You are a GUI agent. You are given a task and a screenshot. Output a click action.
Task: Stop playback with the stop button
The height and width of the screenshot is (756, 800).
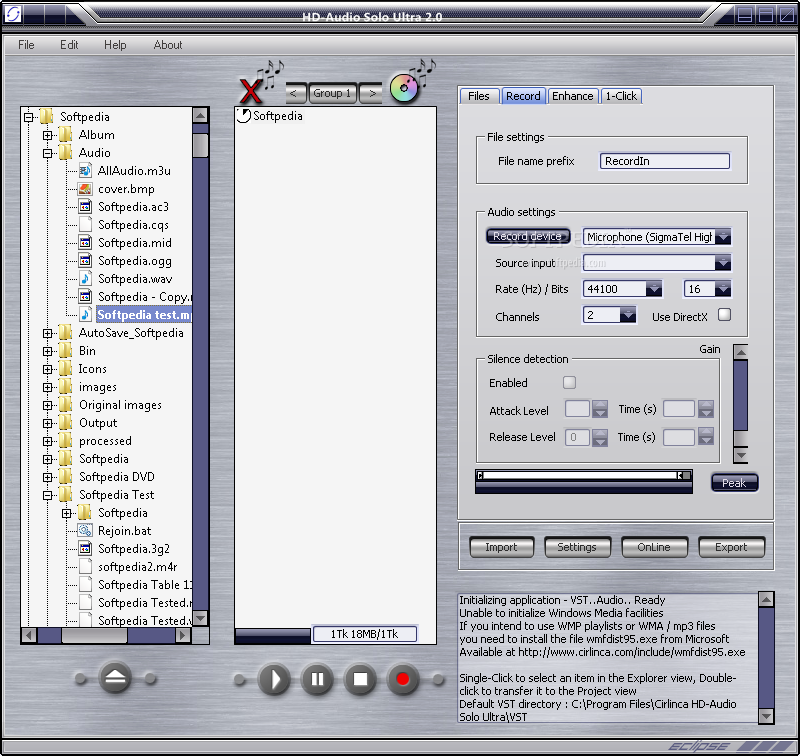coord(360,679)
